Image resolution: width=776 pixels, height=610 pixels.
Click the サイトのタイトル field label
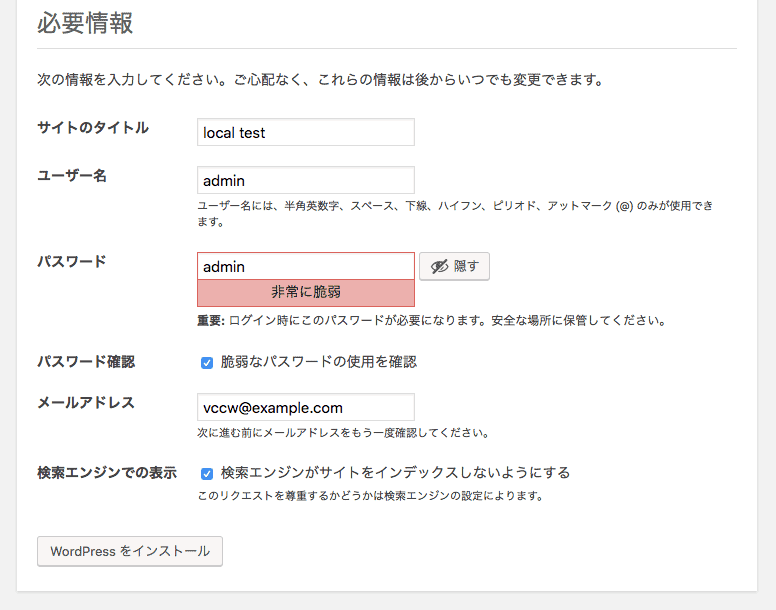(x=93, y=128)
